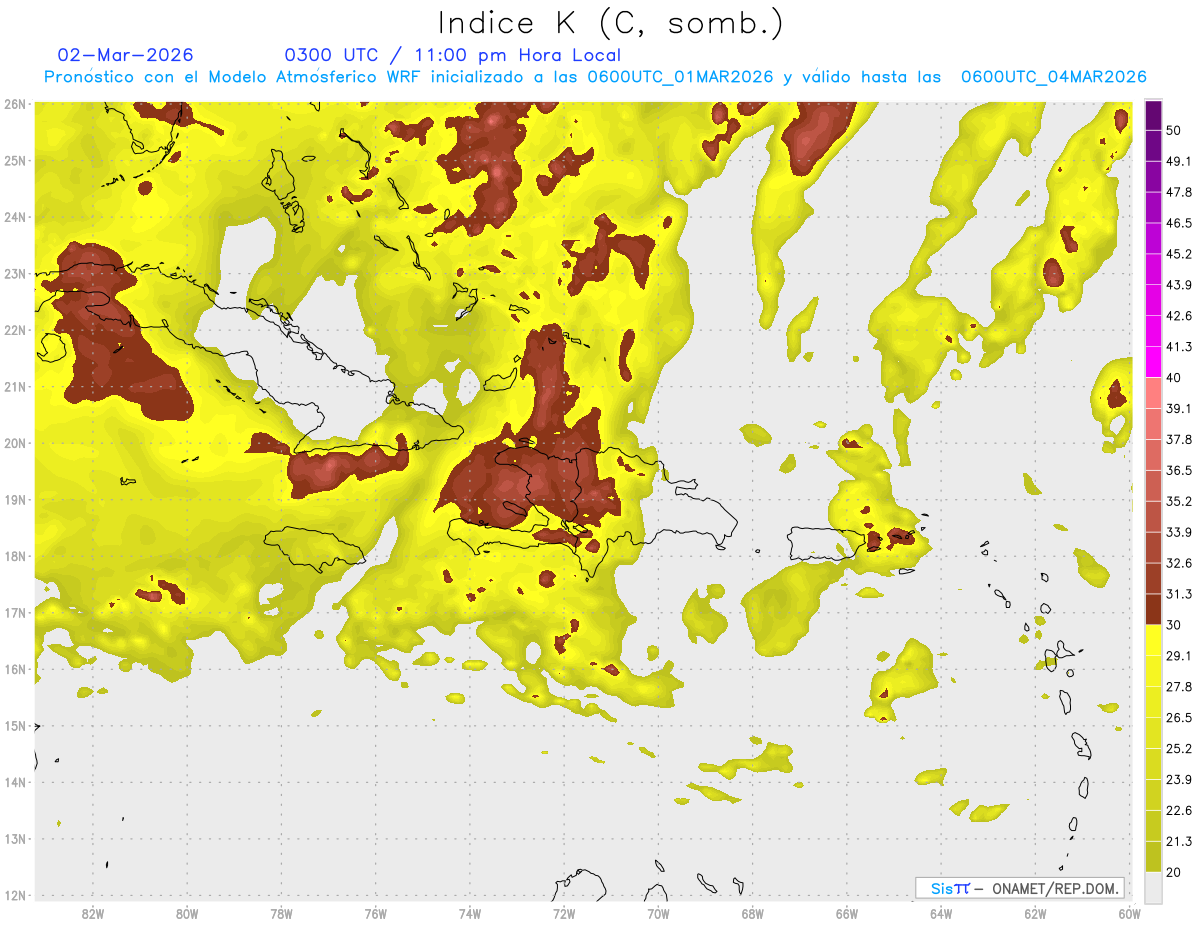Viewport: 1200px width, 927px height.
Task: Click the color scale value '43.9'
Action: (1179, 285)
